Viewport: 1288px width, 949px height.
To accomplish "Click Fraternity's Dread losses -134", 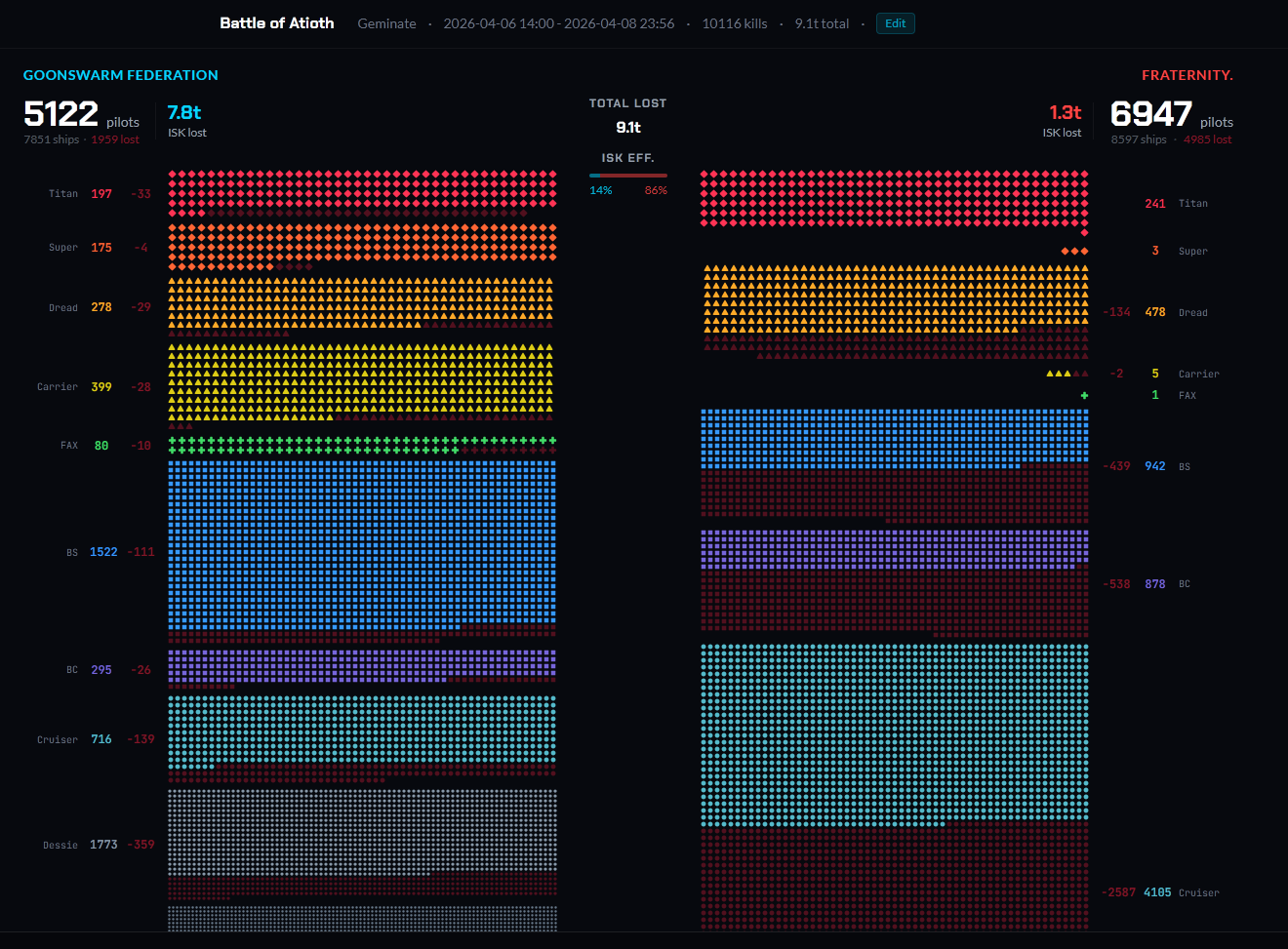I will (1117, 312).
